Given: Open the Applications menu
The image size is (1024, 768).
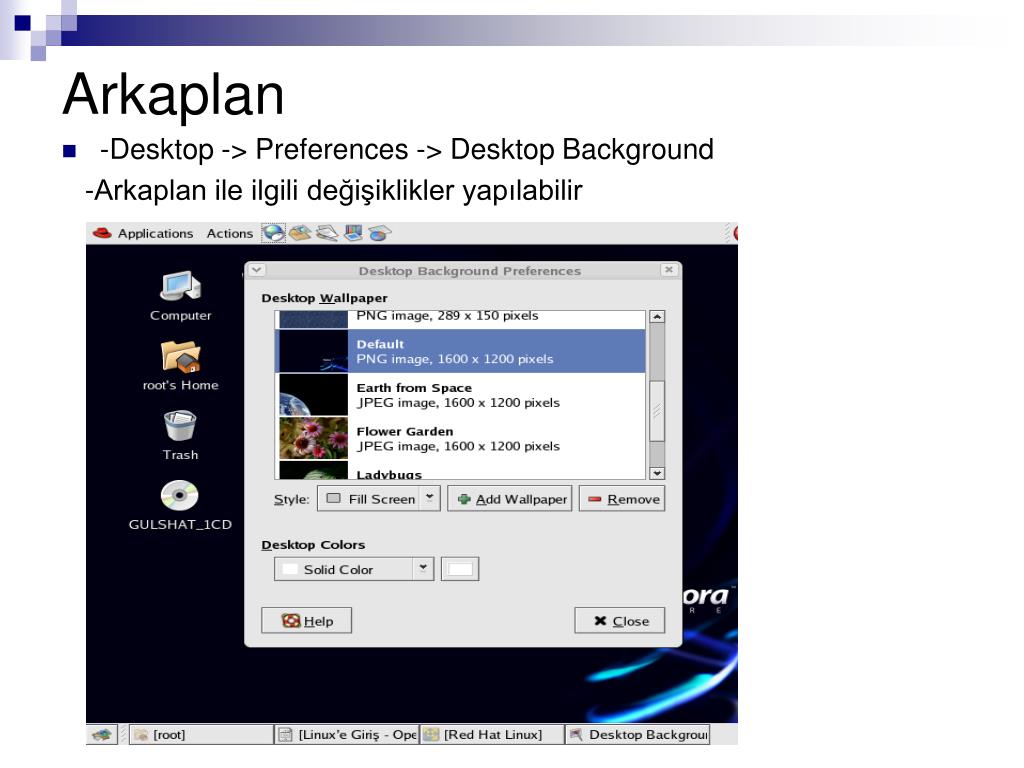Looking at the screenshot, I should pyautogui.click(x=155, y=233).
